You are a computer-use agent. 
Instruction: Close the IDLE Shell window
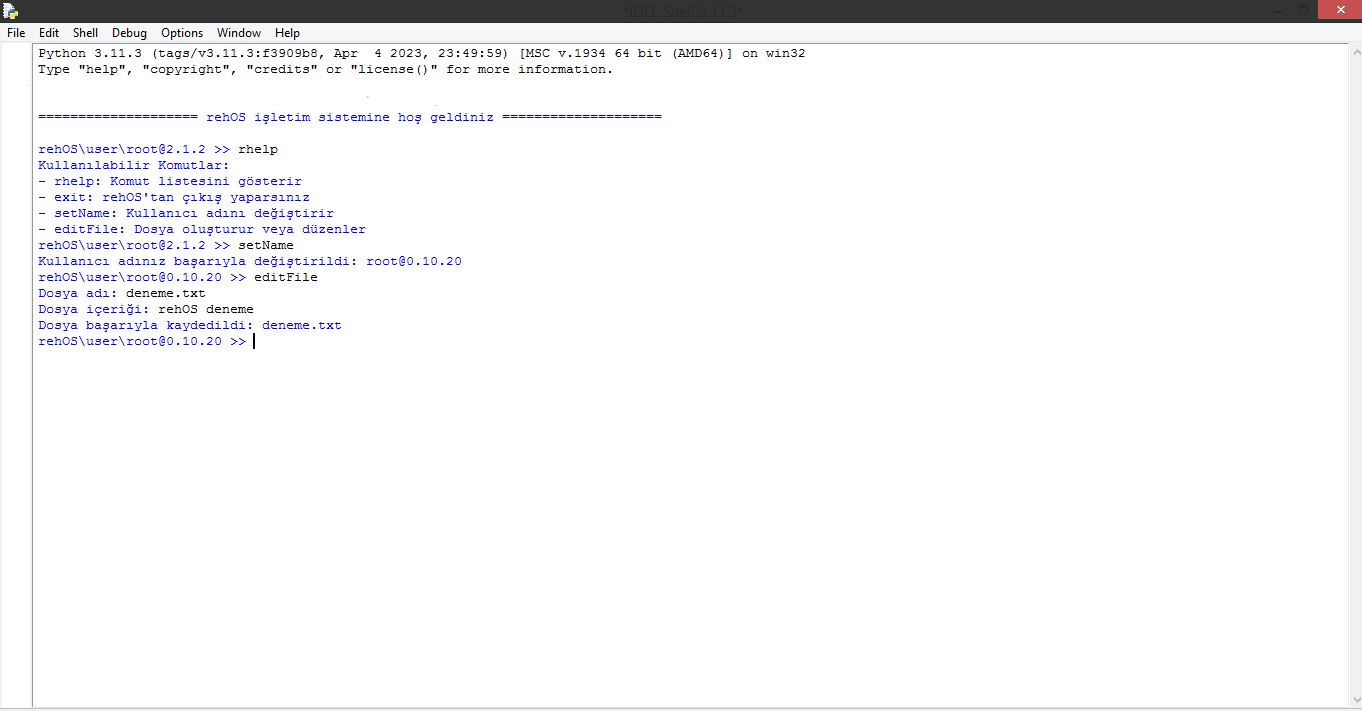point(1339,10)
